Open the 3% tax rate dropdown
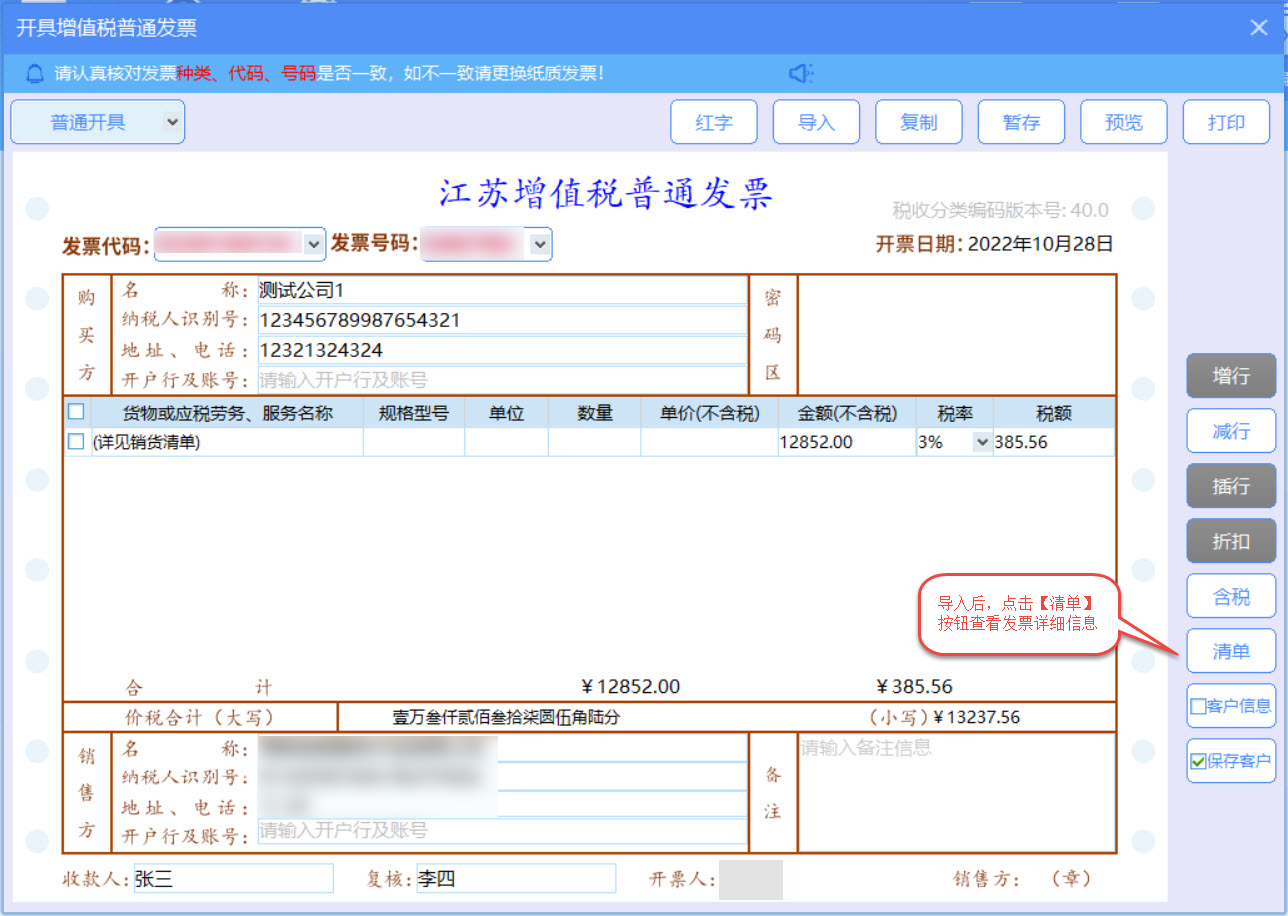1288x916 pixels. tap(981, 442)
